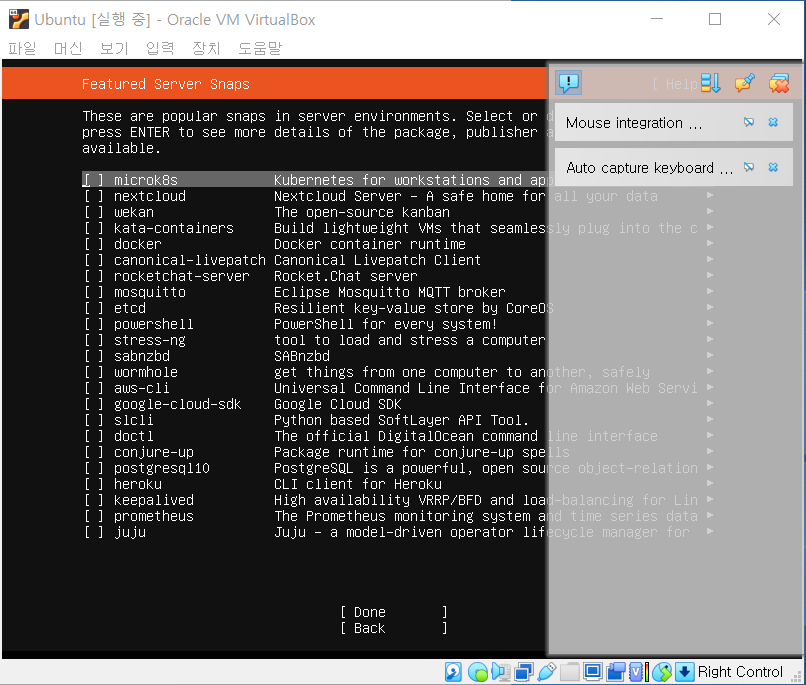Screen dimensions: 806x685
Task: Click the delete all notifications icon
Action: coord(779,83)
